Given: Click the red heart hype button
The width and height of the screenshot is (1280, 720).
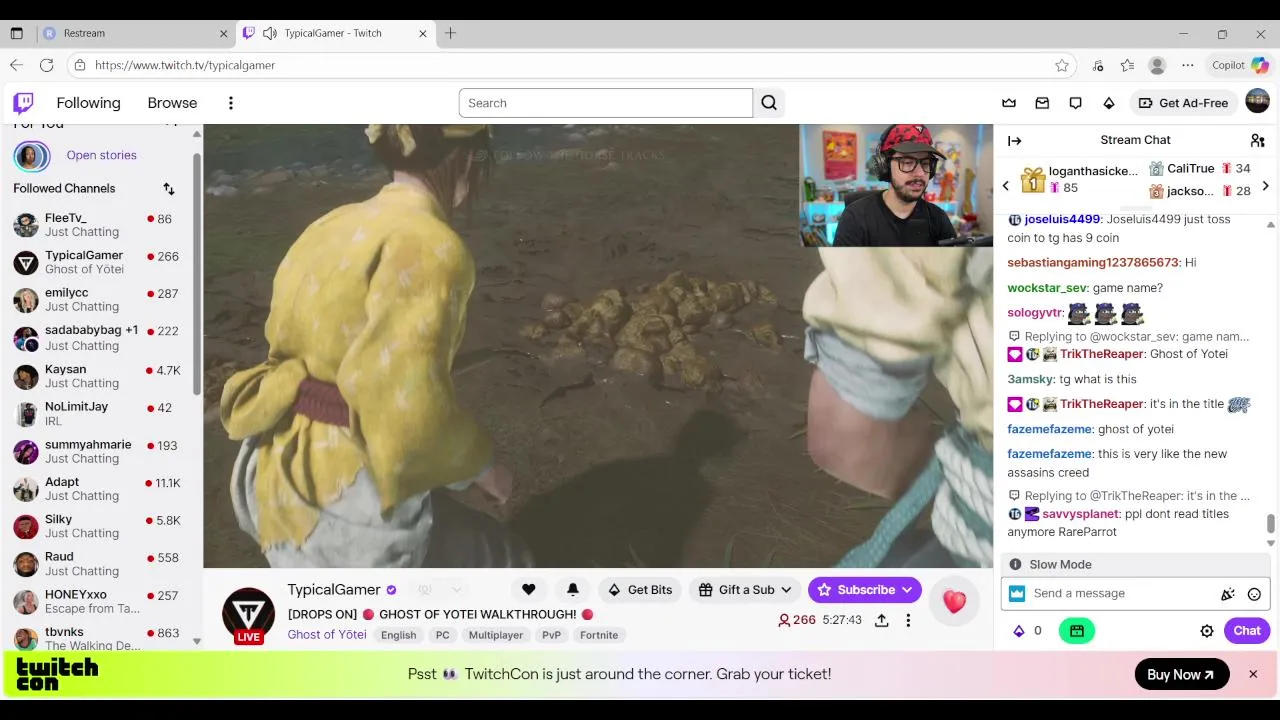Looking at the screenshot, I should (954, 601).
